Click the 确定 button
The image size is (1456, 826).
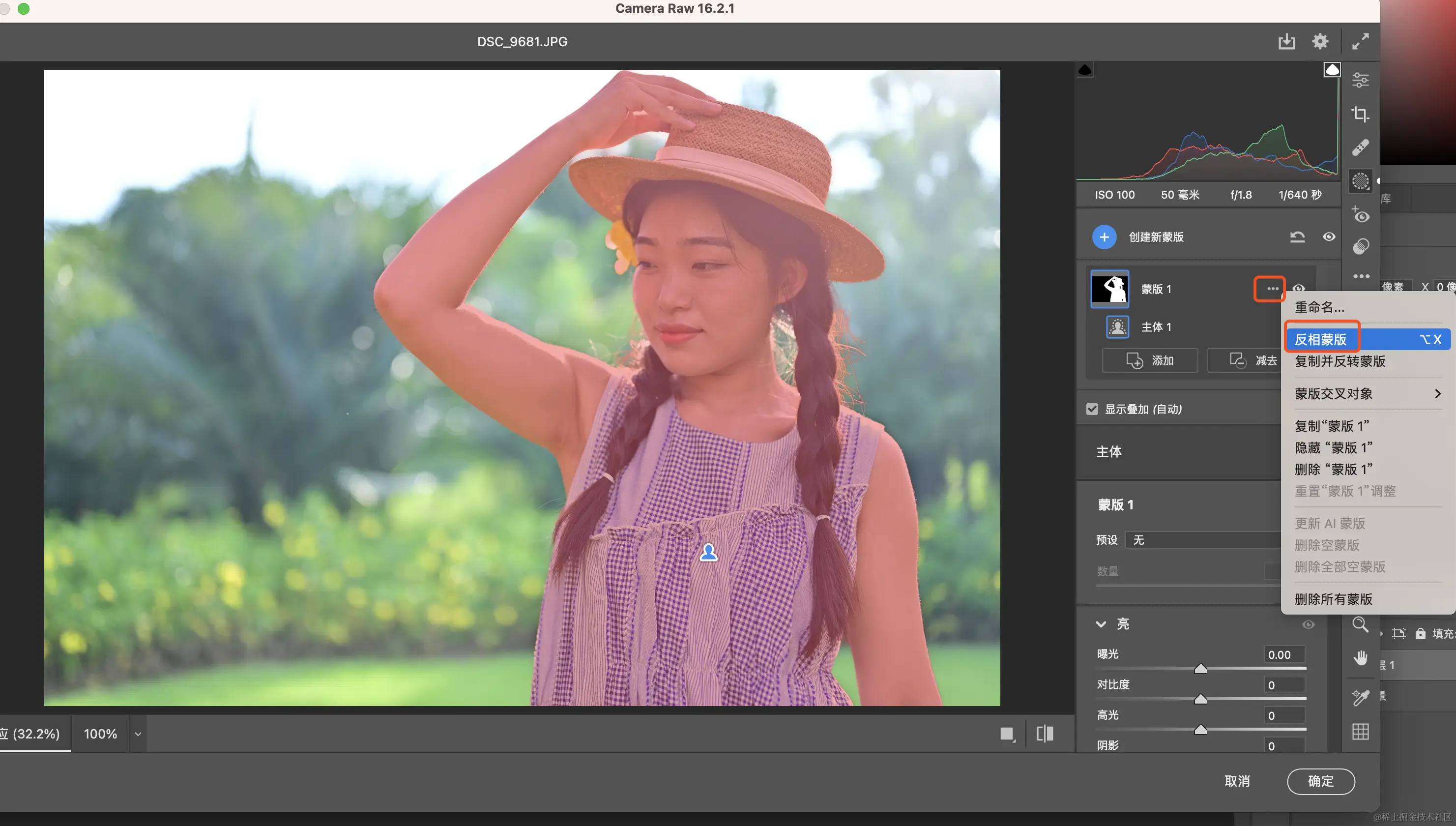(x=1320, y=781)
